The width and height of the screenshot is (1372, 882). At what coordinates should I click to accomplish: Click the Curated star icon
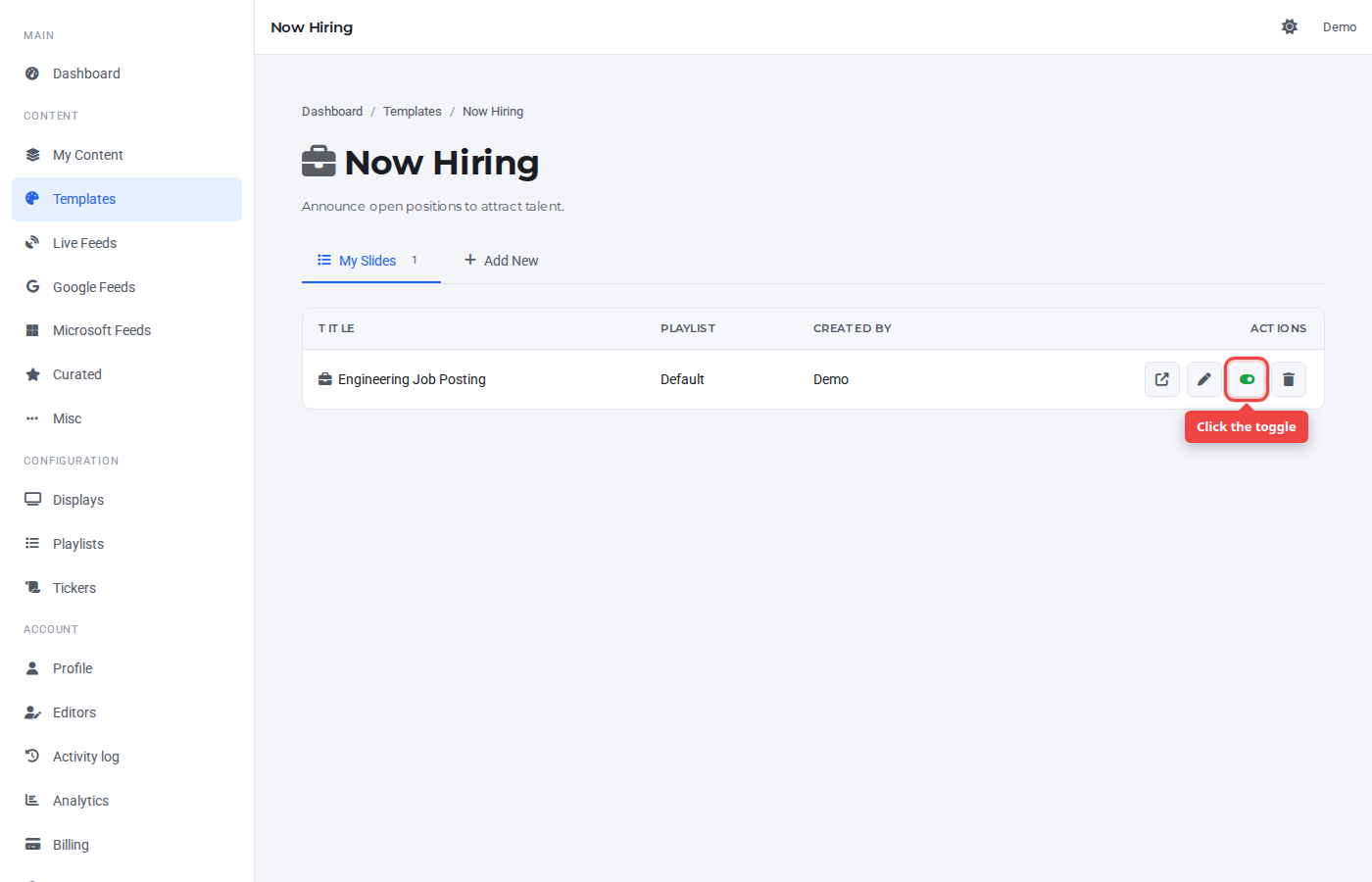click(x=32, y=374)
